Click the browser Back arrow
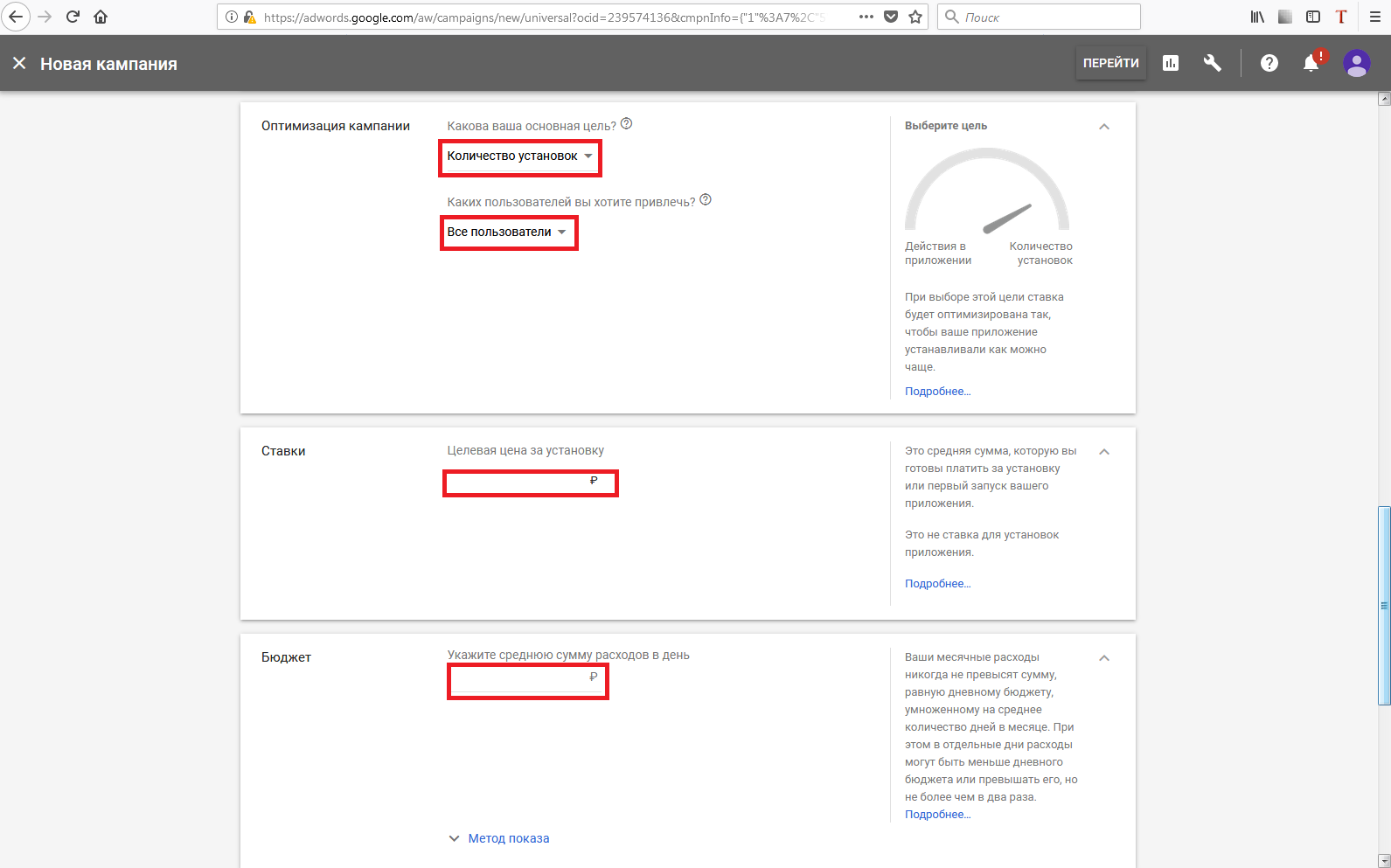This screenshot has width=1391, height=868. 16,17
